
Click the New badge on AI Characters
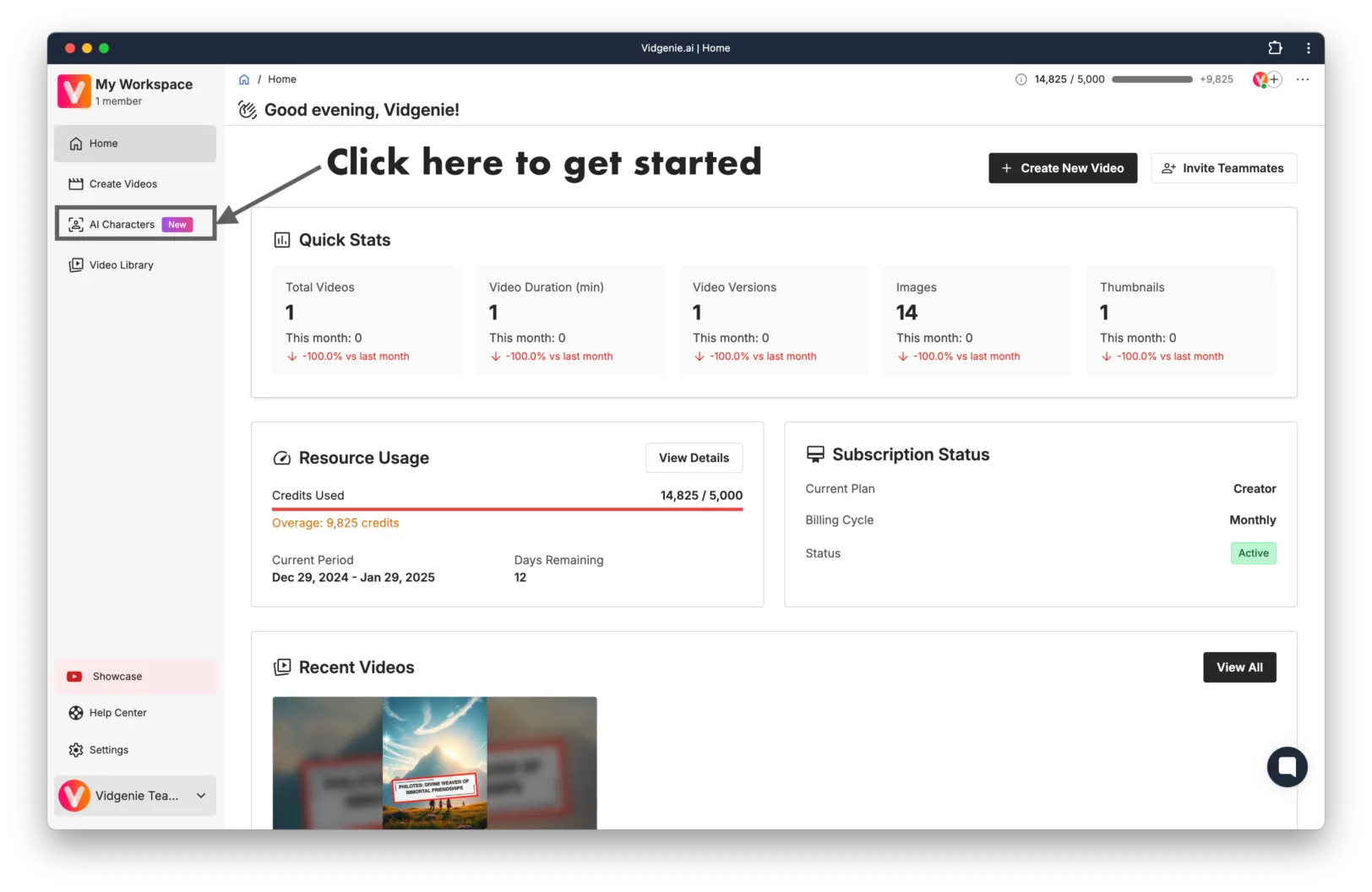(x=177, y=225)
